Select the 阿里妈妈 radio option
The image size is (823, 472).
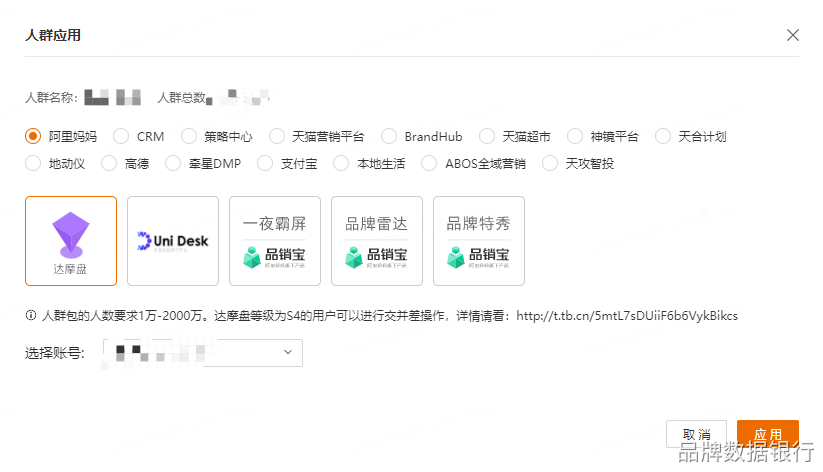33,137
